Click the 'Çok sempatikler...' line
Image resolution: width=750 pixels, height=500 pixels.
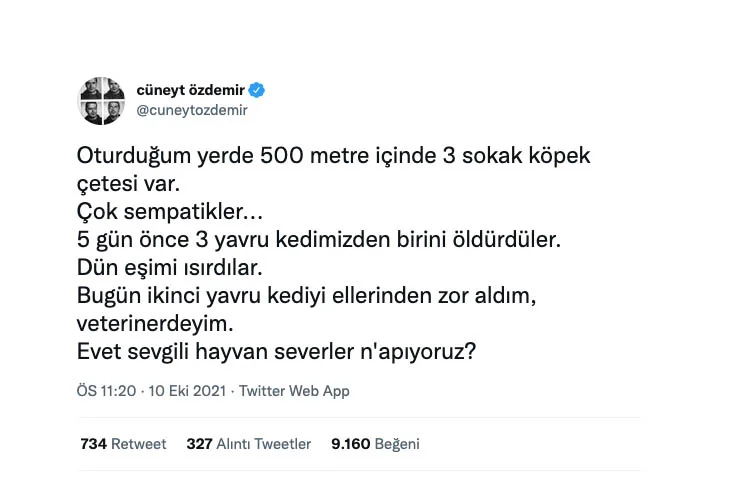[x=160, y=213]
